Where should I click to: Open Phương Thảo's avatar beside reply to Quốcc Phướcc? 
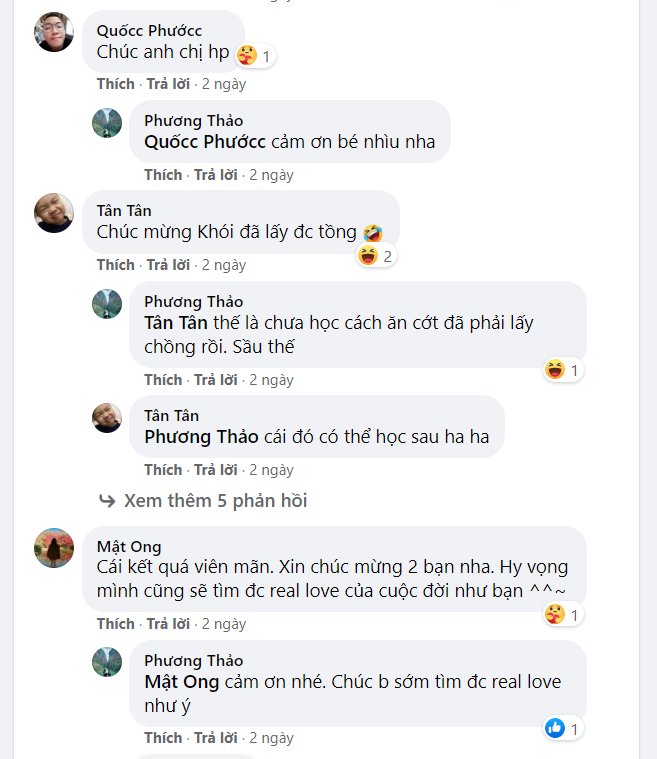(107, 123)
